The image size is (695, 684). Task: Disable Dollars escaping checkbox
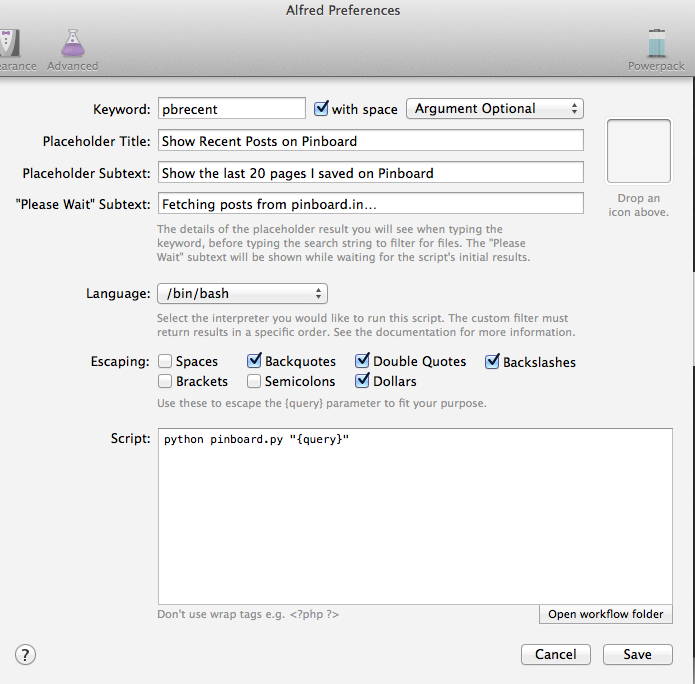pos(362,381)
